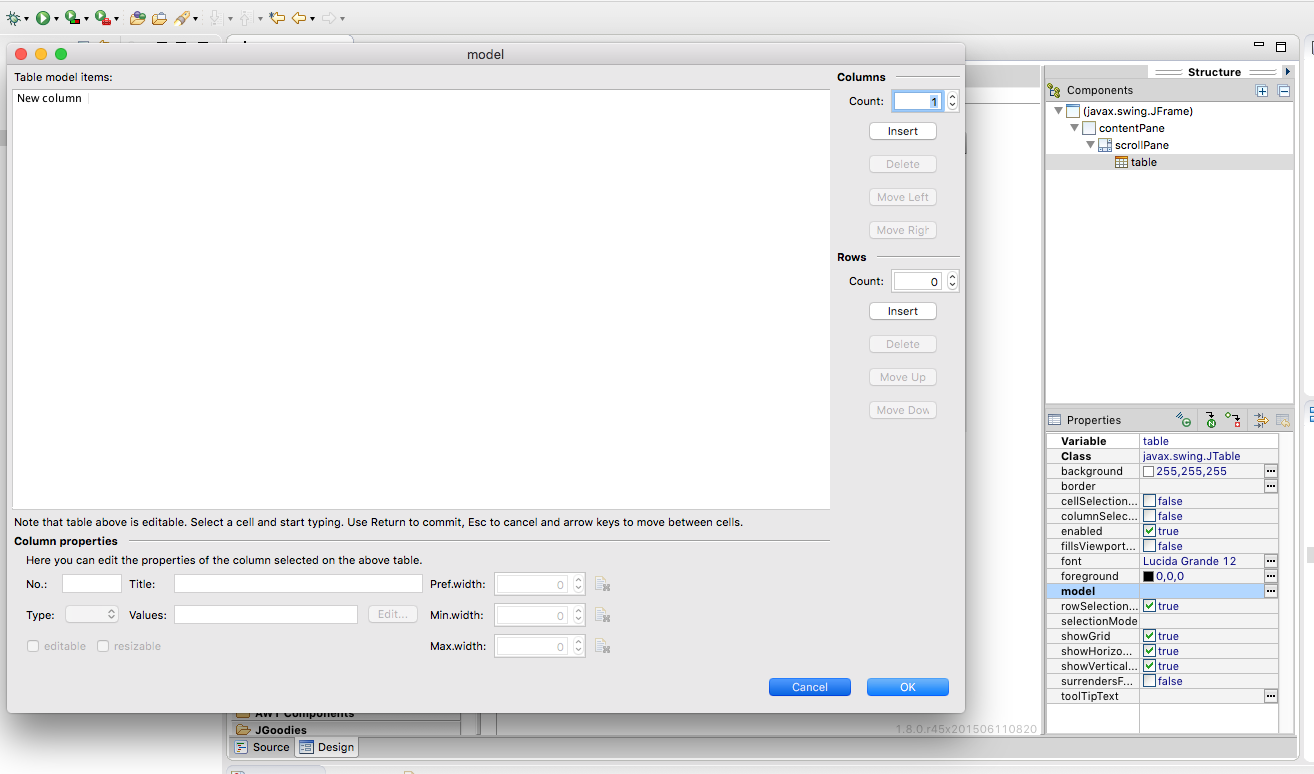Click the Expand All icon in Components
1314x774 pixels.
point(1262,90)
